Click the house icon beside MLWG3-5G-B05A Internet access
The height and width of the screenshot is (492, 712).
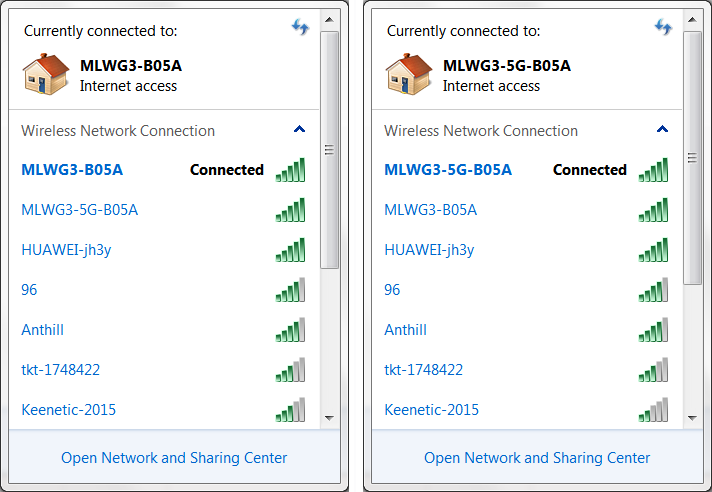coord(408,75)
